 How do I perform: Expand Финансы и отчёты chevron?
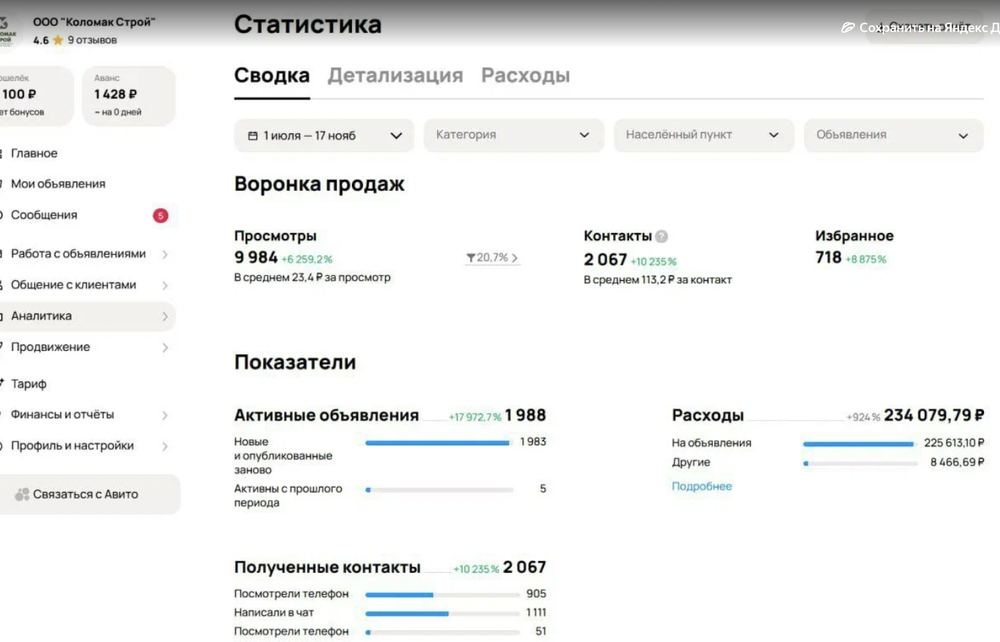(x=165, y=415)
